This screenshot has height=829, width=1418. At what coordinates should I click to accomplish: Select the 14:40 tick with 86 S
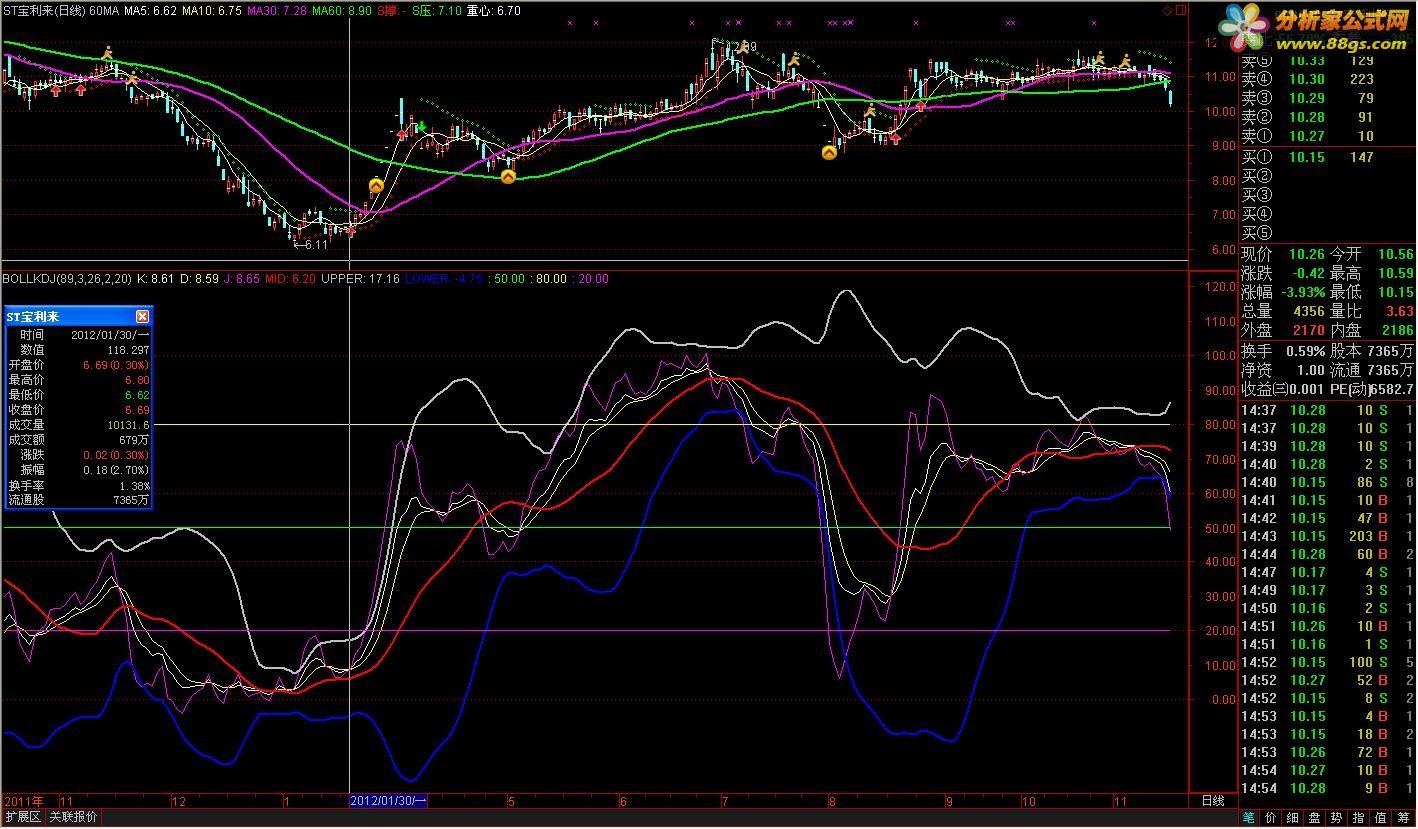point(1327,482)
